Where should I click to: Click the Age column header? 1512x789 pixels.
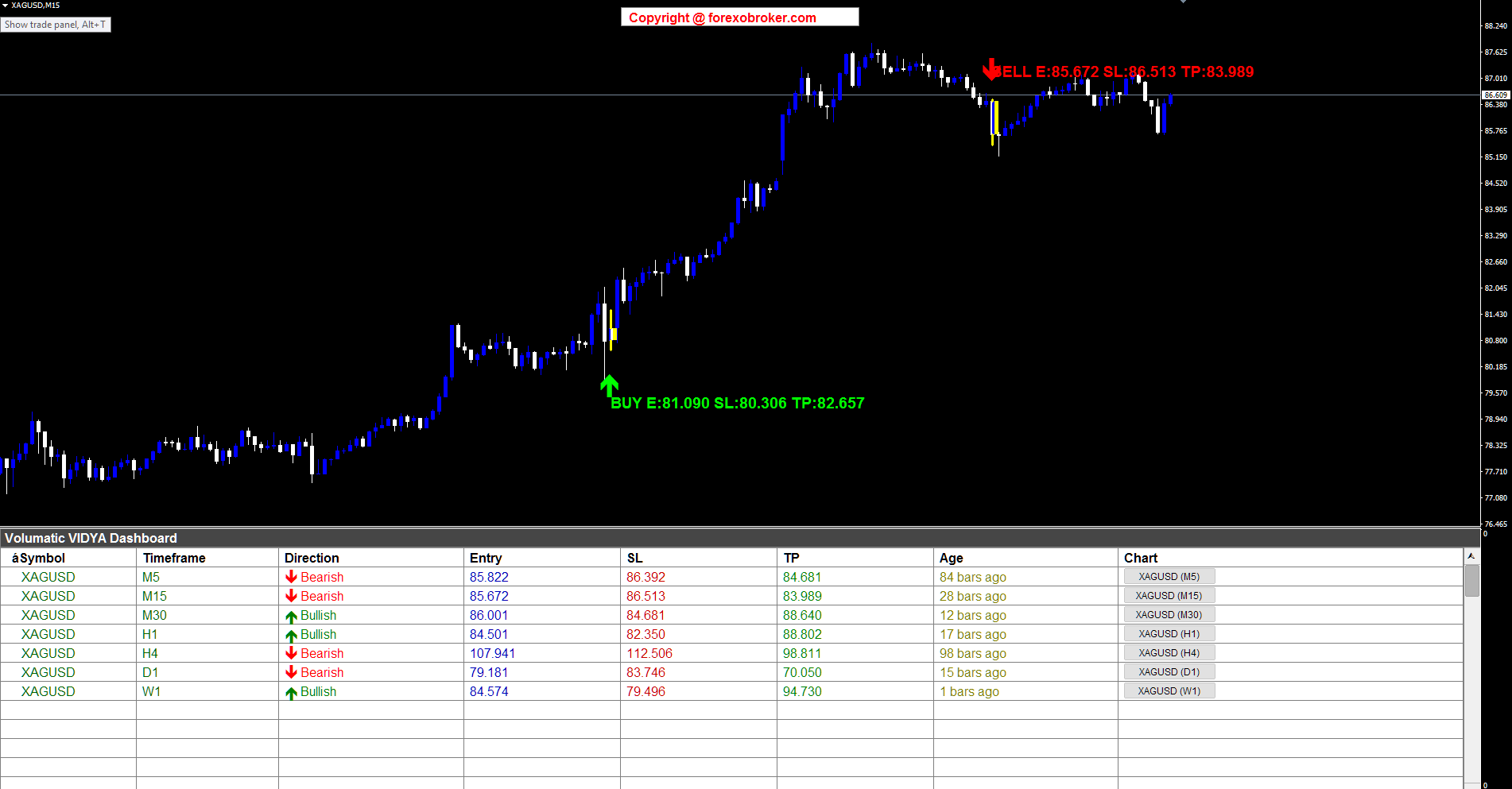[951, 558]
